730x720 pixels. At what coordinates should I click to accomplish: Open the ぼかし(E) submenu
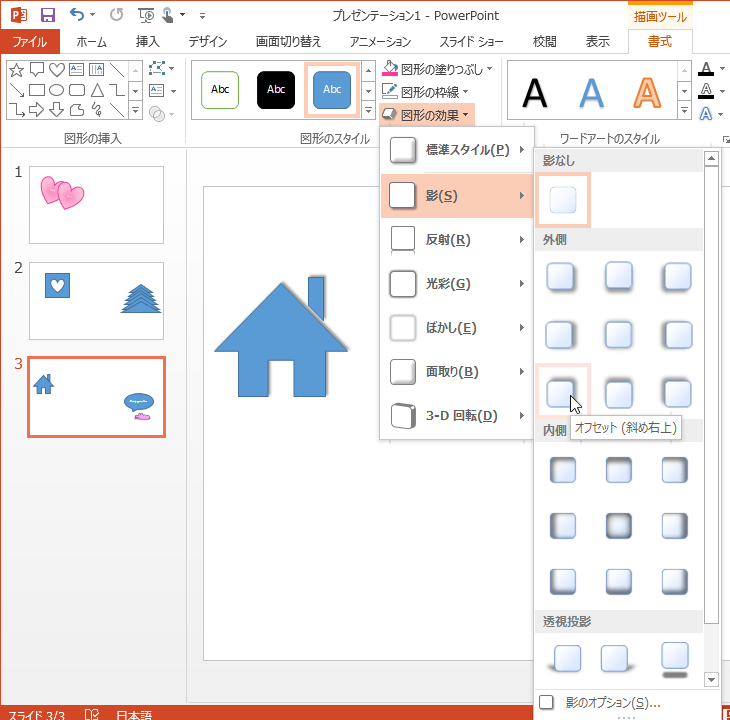[x=457, y=328]
